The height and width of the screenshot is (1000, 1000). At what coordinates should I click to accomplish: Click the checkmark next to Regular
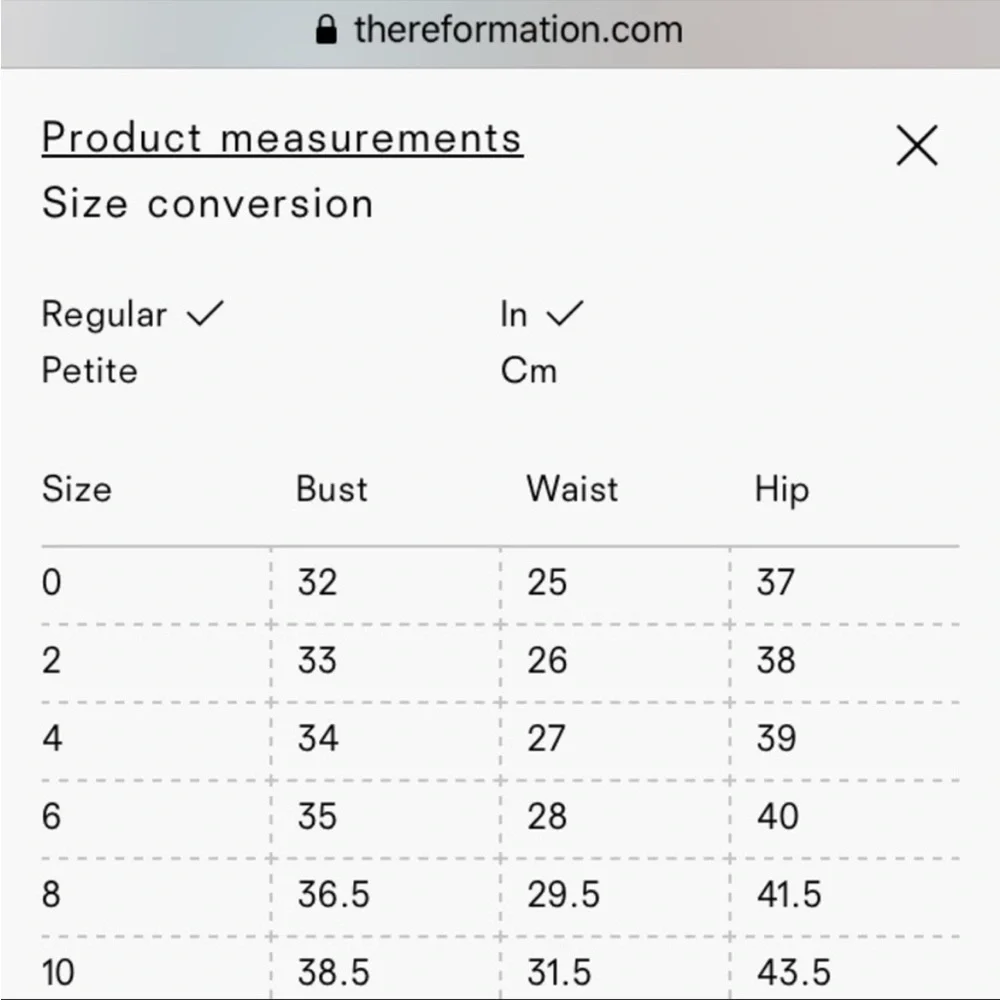pyautogui.click(x=203, y=313)
